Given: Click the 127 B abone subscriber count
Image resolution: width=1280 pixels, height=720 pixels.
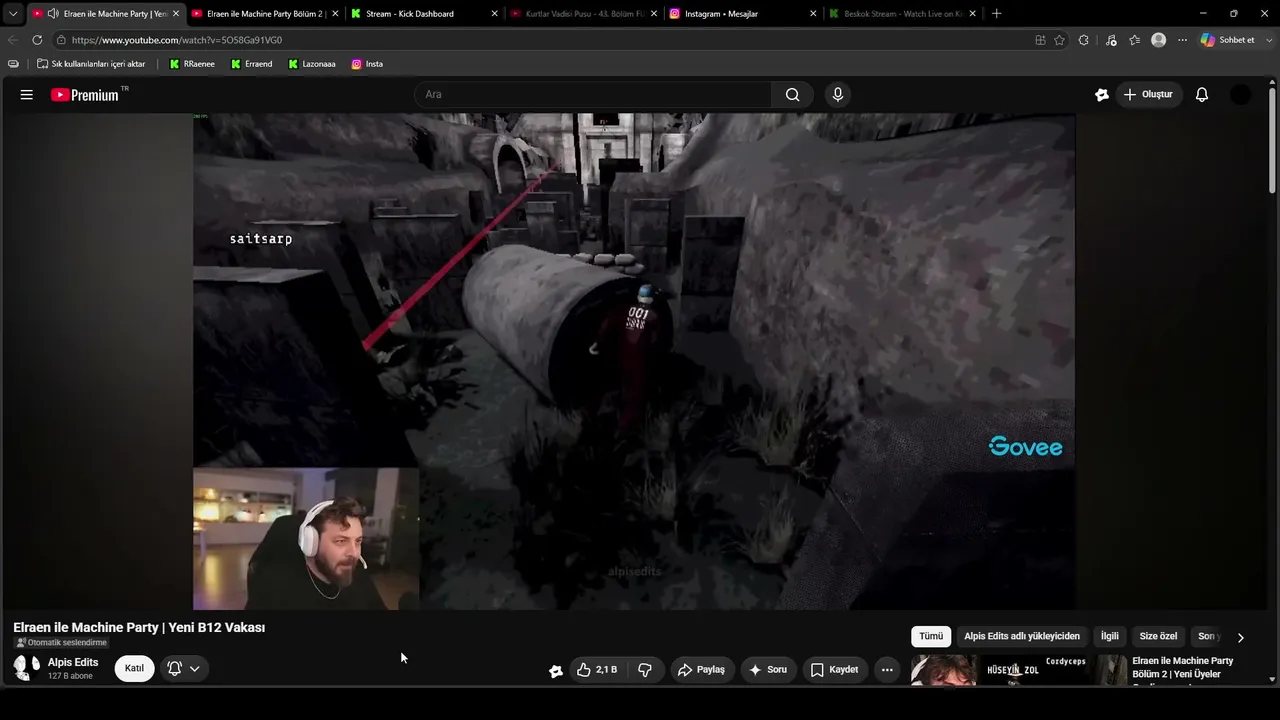Looking at the screenshot, I should pyautogui.click(x=70, y=676).
